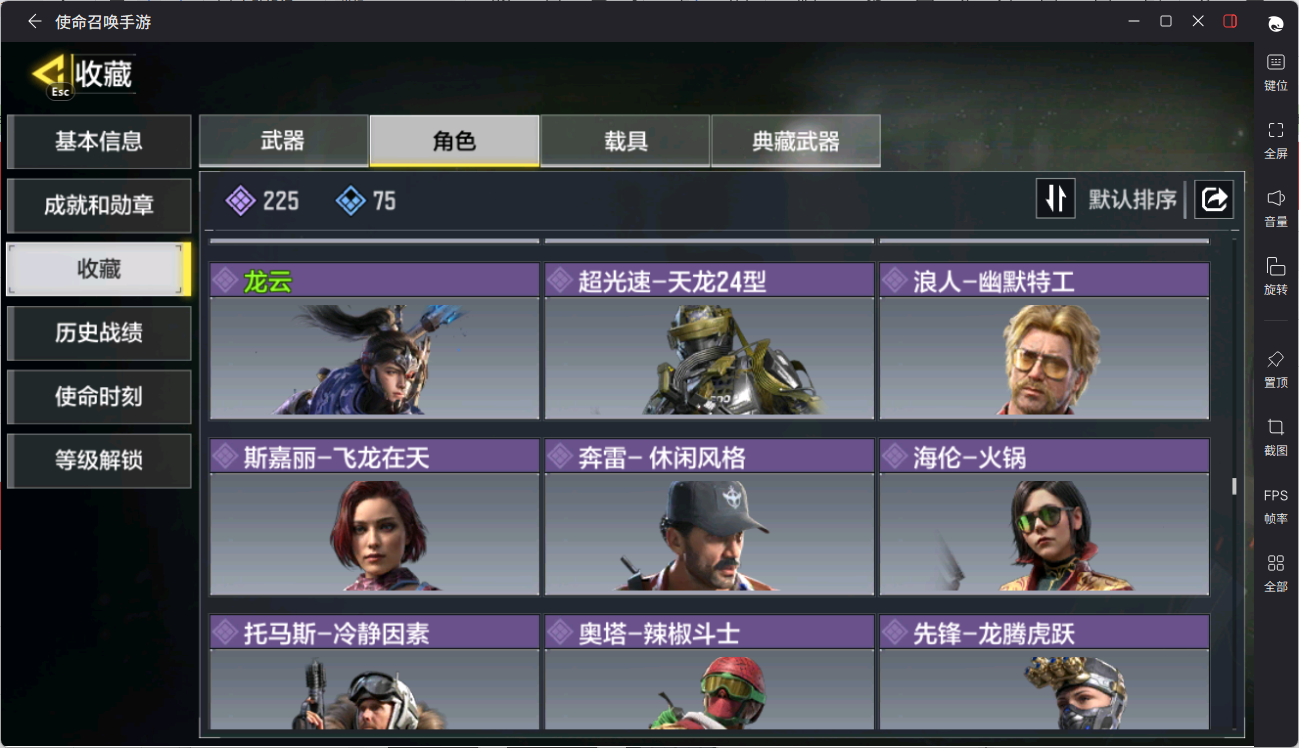Open the 键位 key mapping icon
The height and width of the screenshot is (748, 1299).
click(1275, 73)
